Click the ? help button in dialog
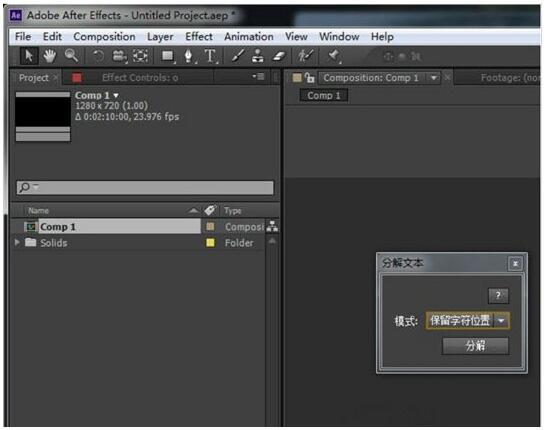The image size is (550, 430). point(498,295)
